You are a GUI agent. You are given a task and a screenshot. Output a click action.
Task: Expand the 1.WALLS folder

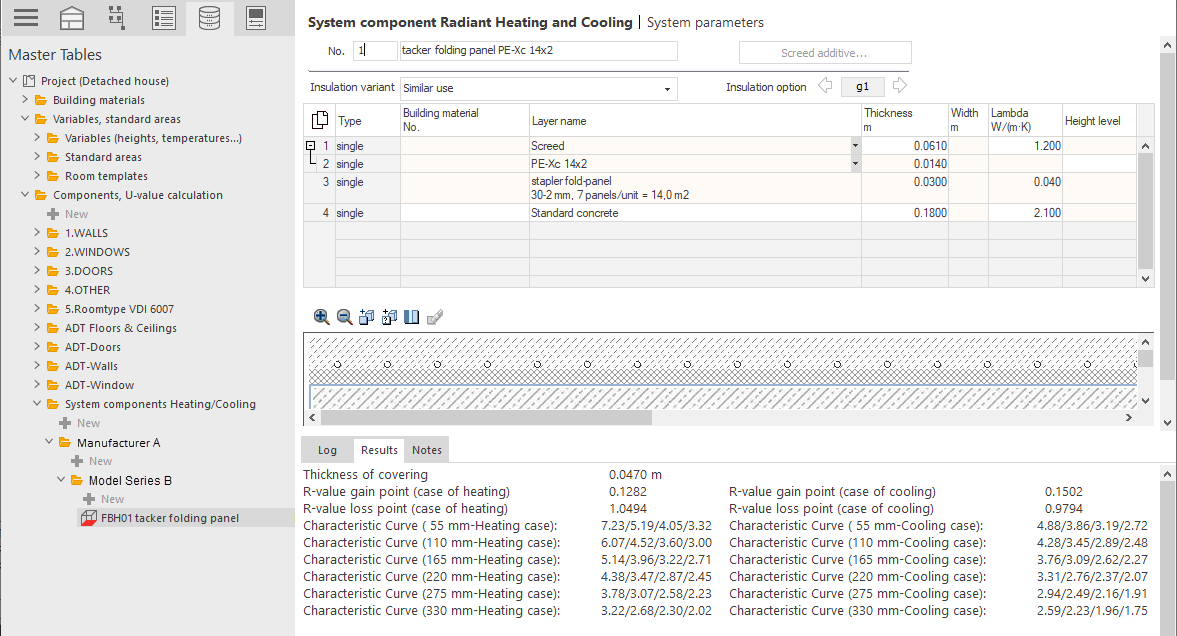(x=37, y=233)
